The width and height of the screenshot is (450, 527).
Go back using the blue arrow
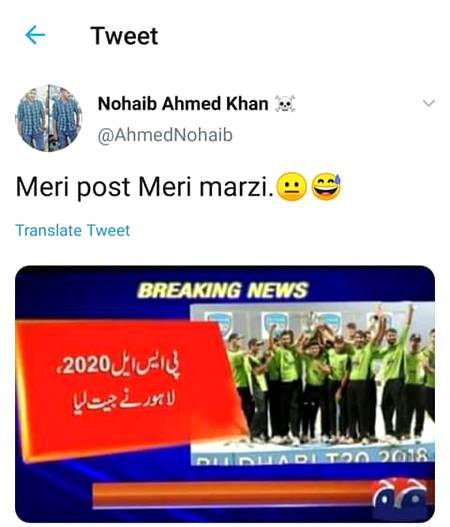pyautogui.click(x=35, y=35)
